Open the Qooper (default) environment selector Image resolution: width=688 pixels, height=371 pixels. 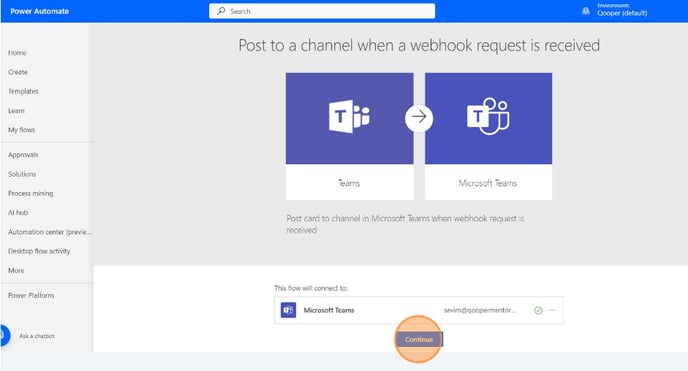pyautogui.click(x=622, y=10)
